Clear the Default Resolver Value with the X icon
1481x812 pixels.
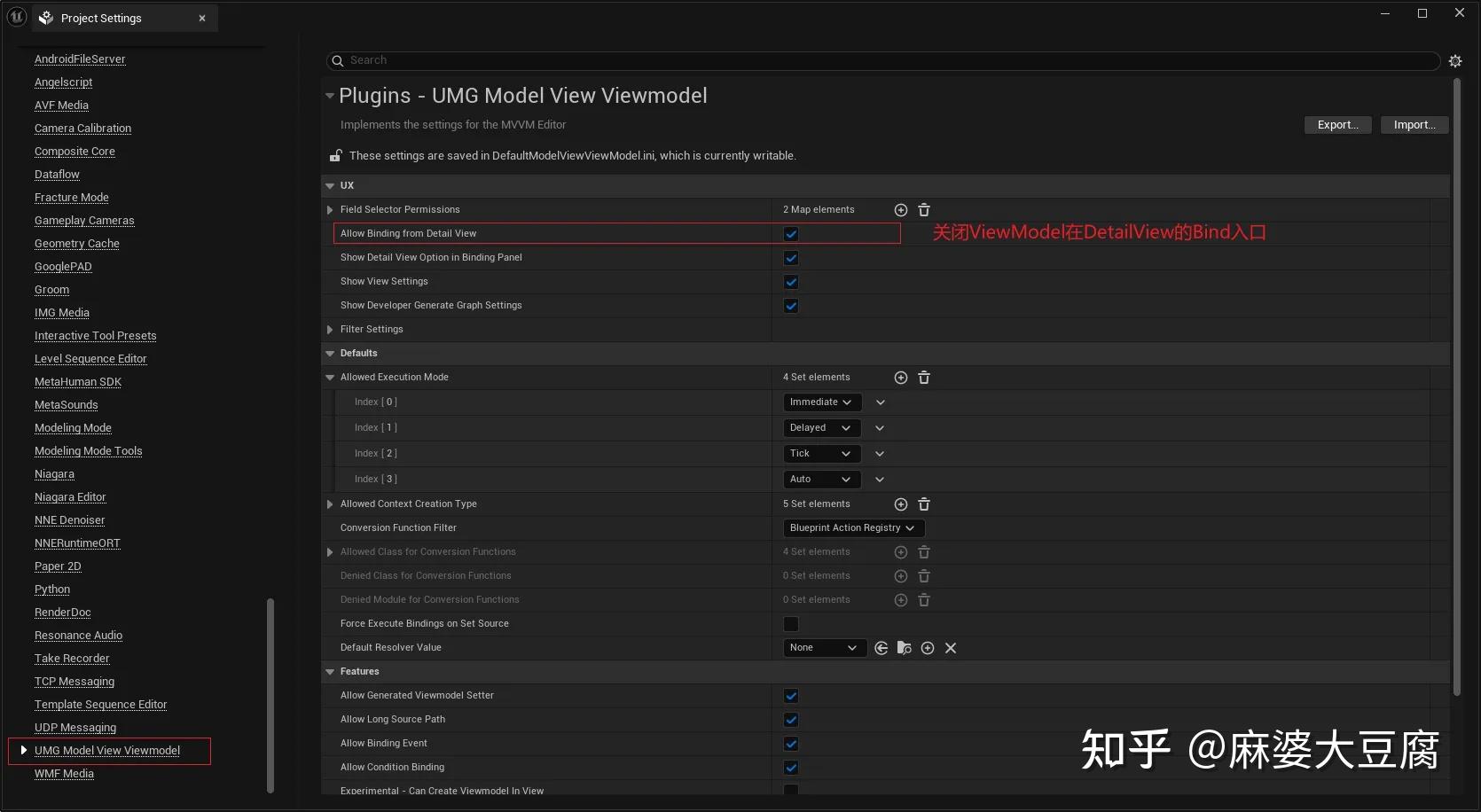coord(950,648)
